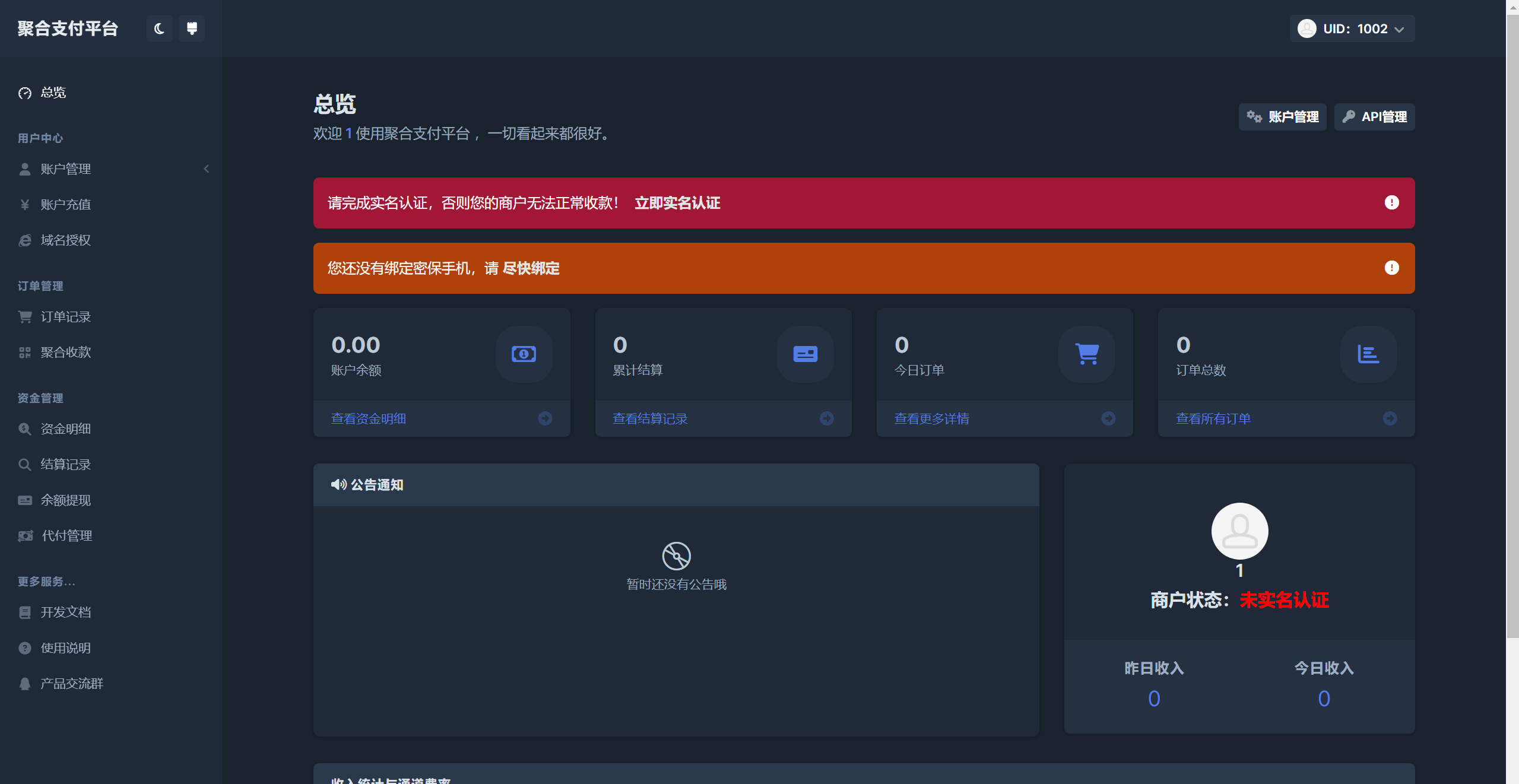This screenshot has width=1519, height=784.
Task: Go to 账户充值 in sidebar
Action: 65,205
